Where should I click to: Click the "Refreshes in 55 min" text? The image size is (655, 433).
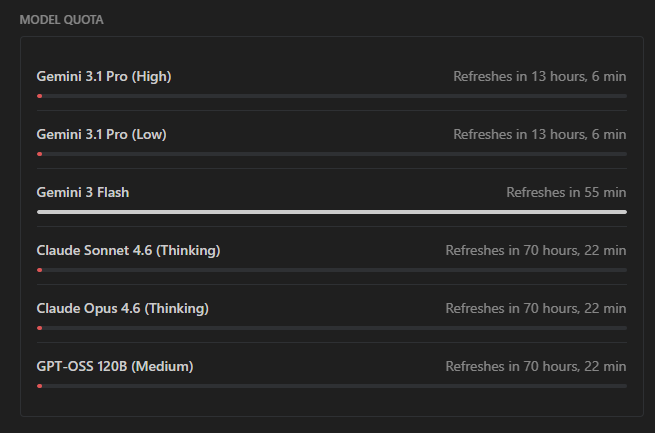pyautogui.click(x=566, y=192)
